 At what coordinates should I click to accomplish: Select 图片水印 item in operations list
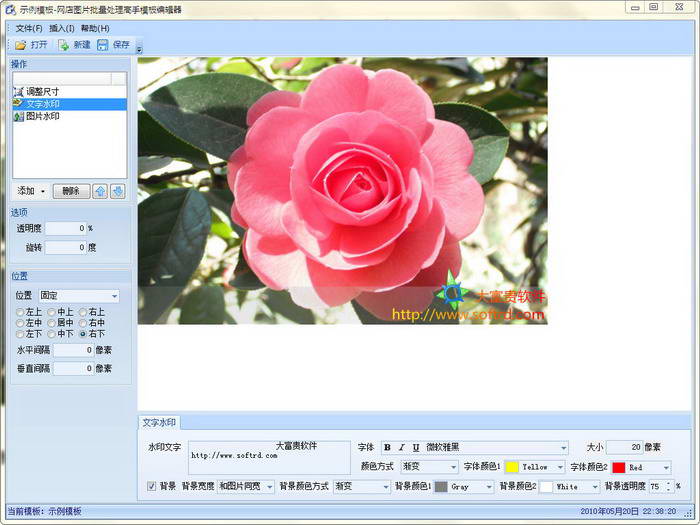coord(42,116)
